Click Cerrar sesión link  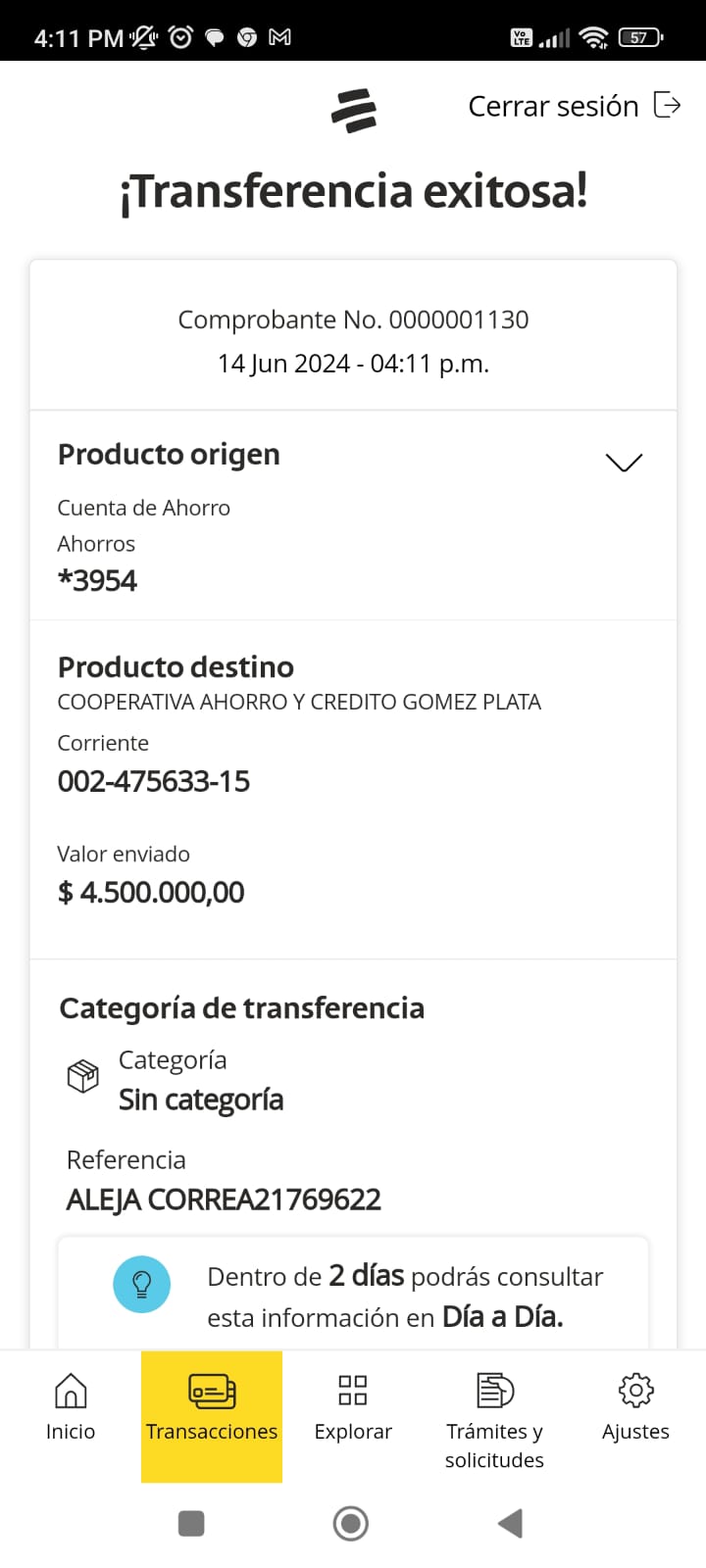553,106
